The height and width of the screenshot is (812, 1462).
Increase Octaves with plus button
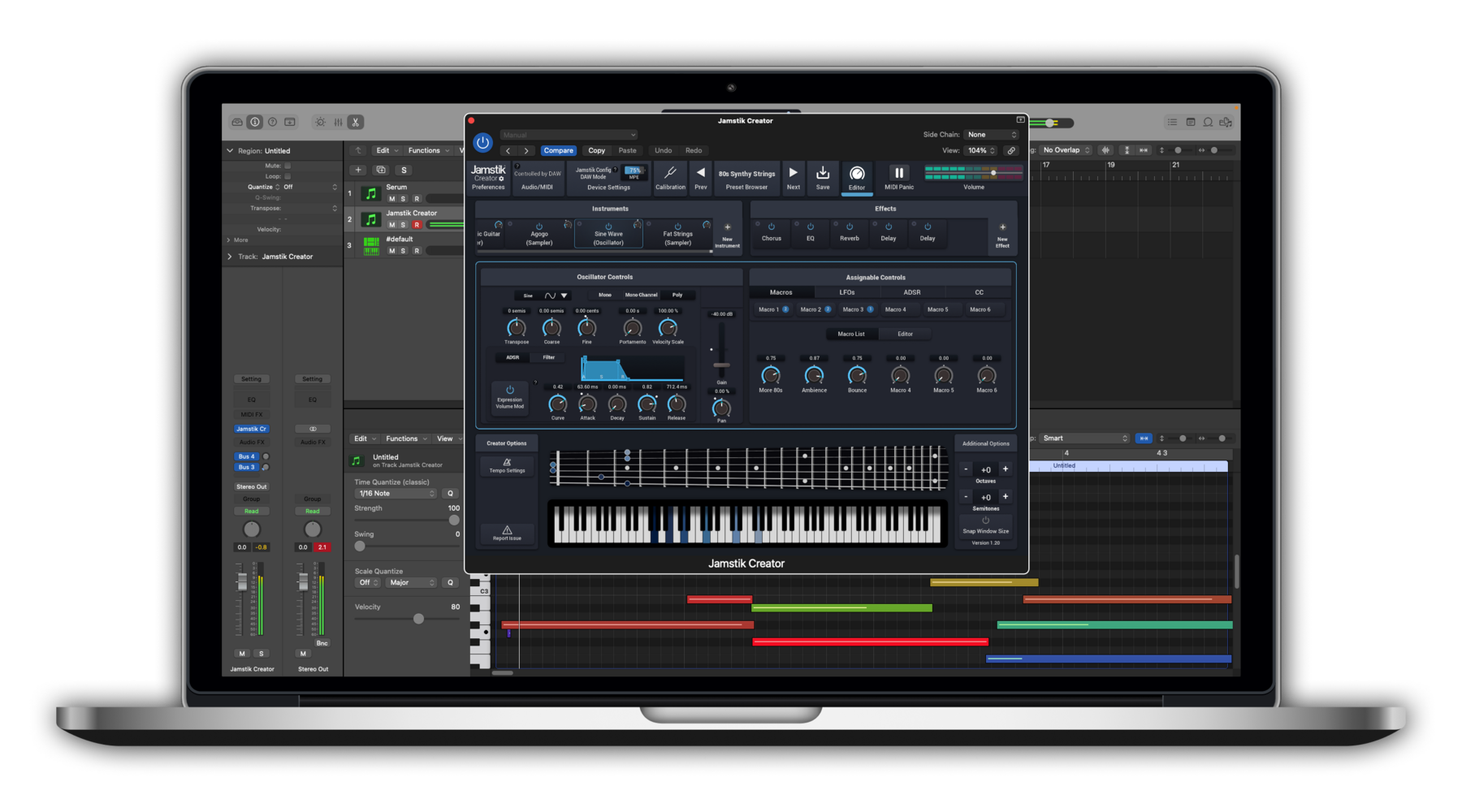[x=1006, y=469]
